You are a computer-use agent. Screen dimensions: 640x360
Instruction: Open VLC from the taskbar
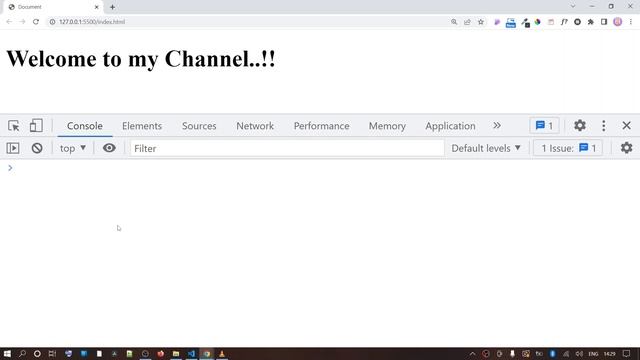222,354
